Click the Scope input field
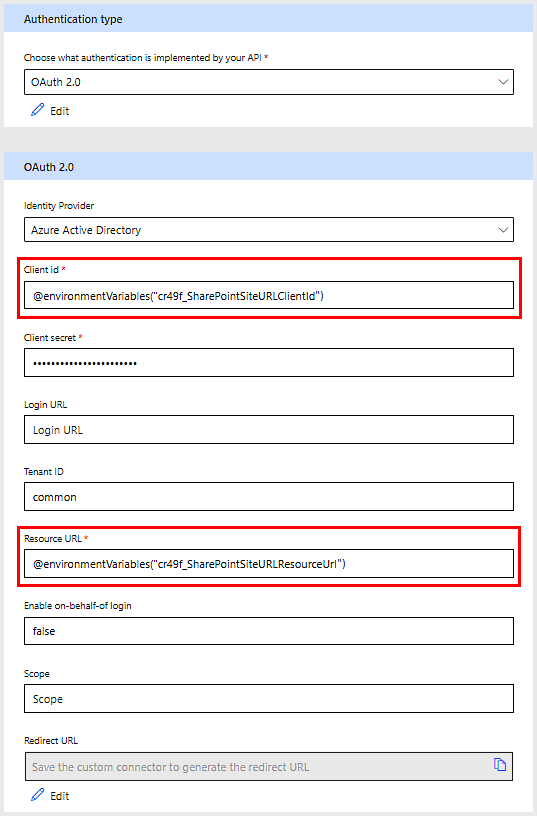This screenshot has height=816, width=537. 268,698
